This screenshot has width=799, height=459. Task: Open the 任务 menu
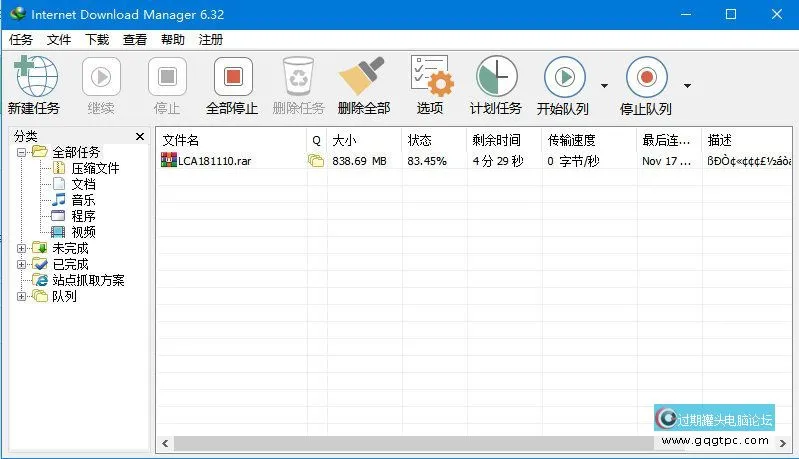pos(21,40)
